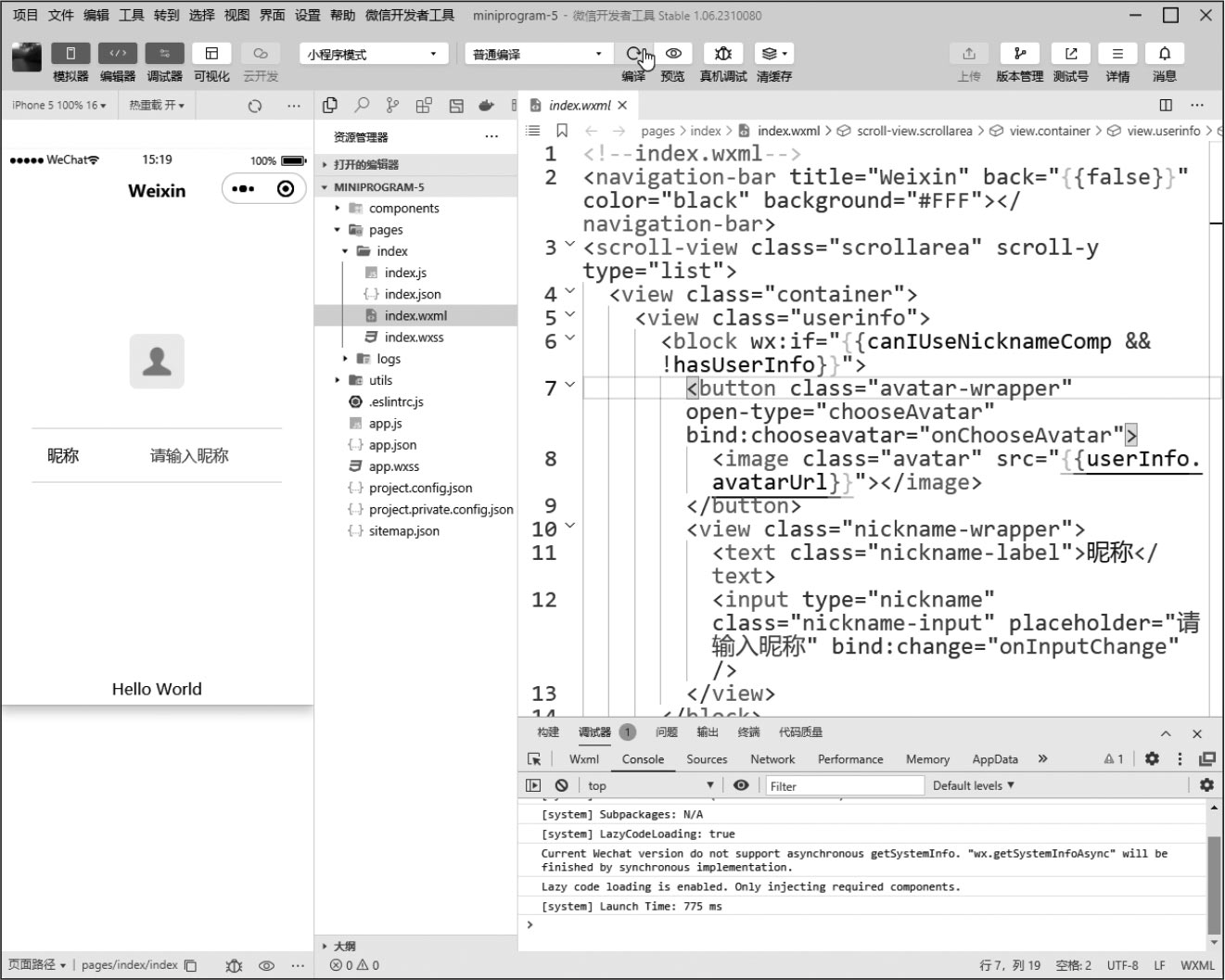
Task: Show more devtools tabs
Action: point(1042,759)
